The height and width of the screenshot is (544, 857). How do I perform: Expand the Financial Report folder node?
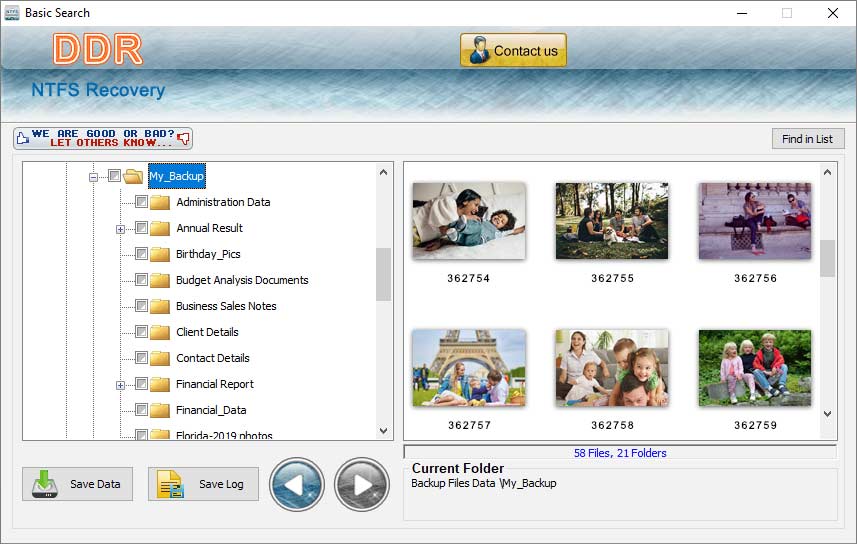(120, 385)
